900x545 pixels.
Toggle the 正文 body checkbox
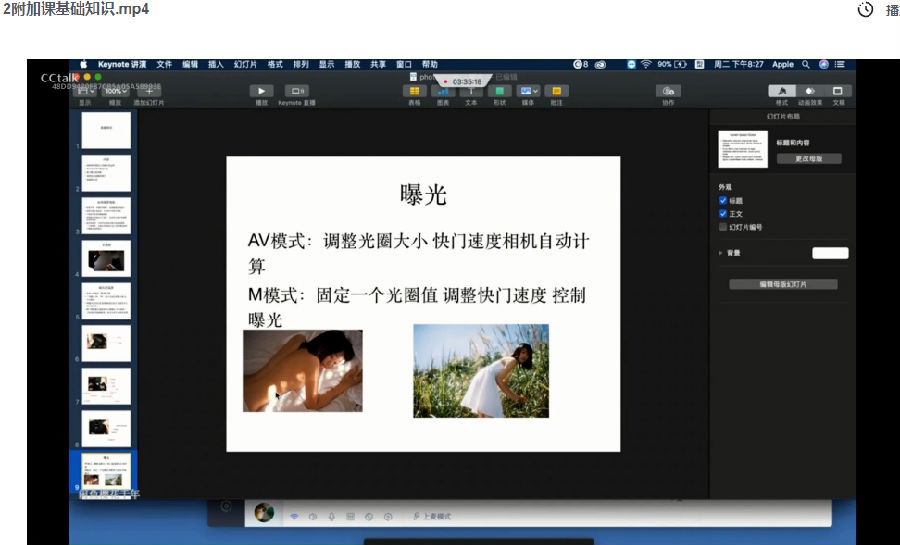(x=723, y=213)
